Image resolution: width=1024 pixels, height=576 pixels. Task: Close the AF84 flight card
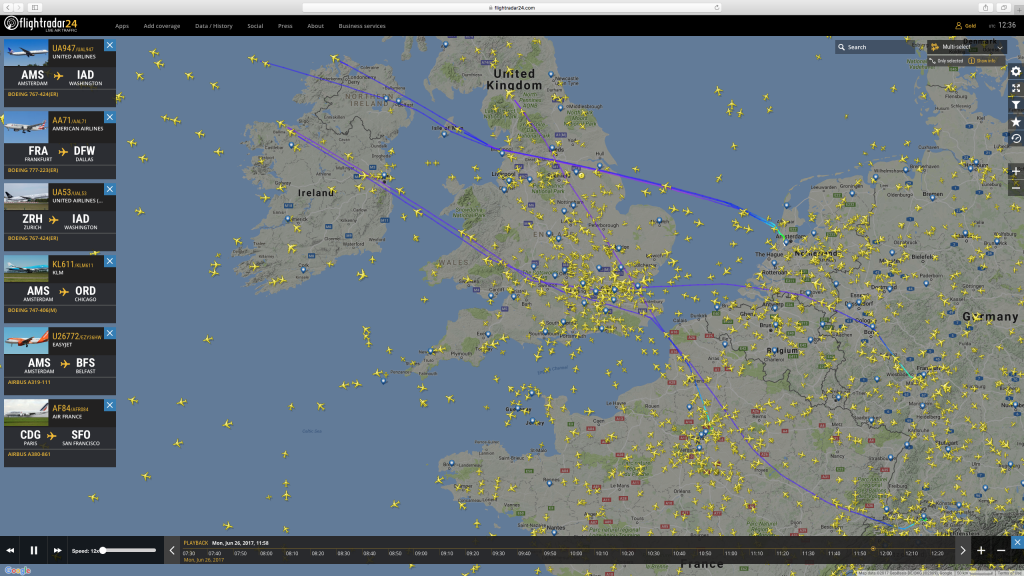(110, 405)
